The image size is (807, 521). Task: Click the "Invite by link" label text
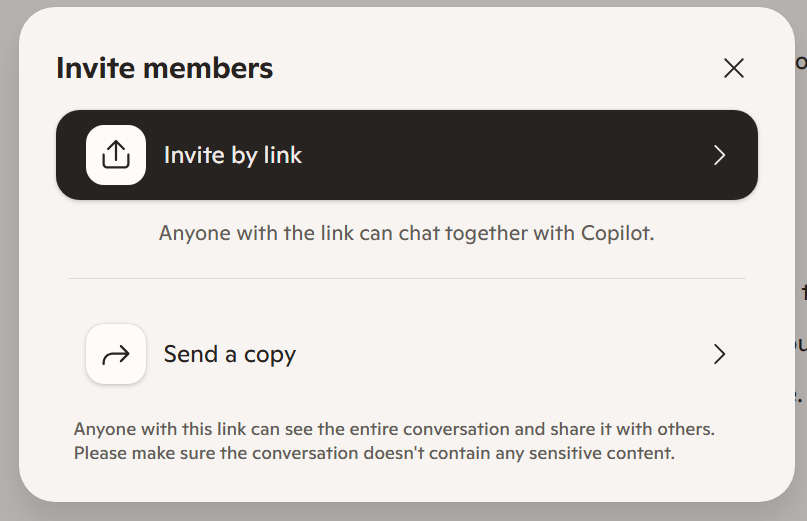(x=232, y=155)
